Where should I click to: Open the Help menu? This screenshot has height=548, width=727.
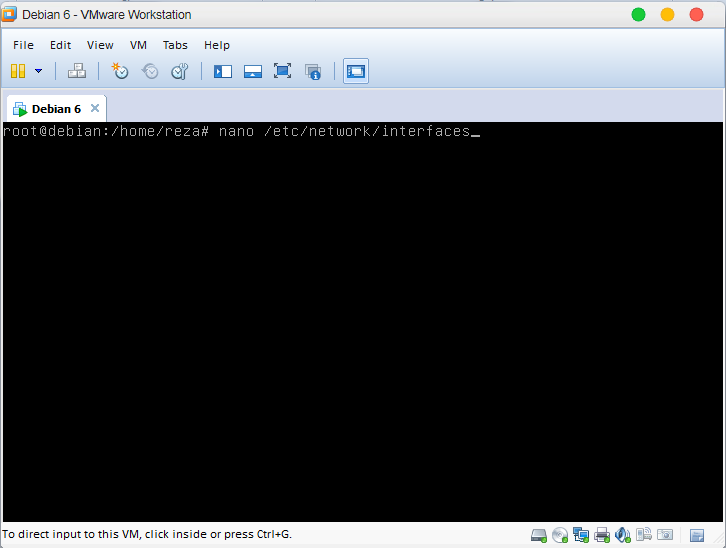coord(217,45)
